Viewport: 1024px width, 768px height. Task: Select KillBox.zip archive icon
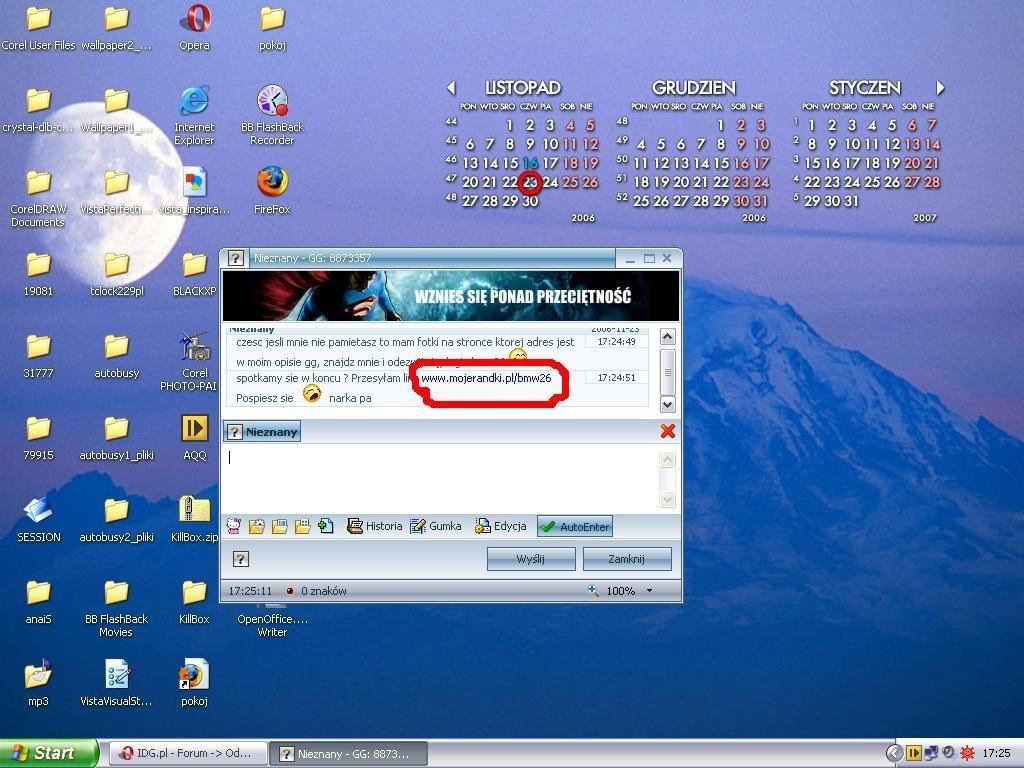(x=195, y=519)
